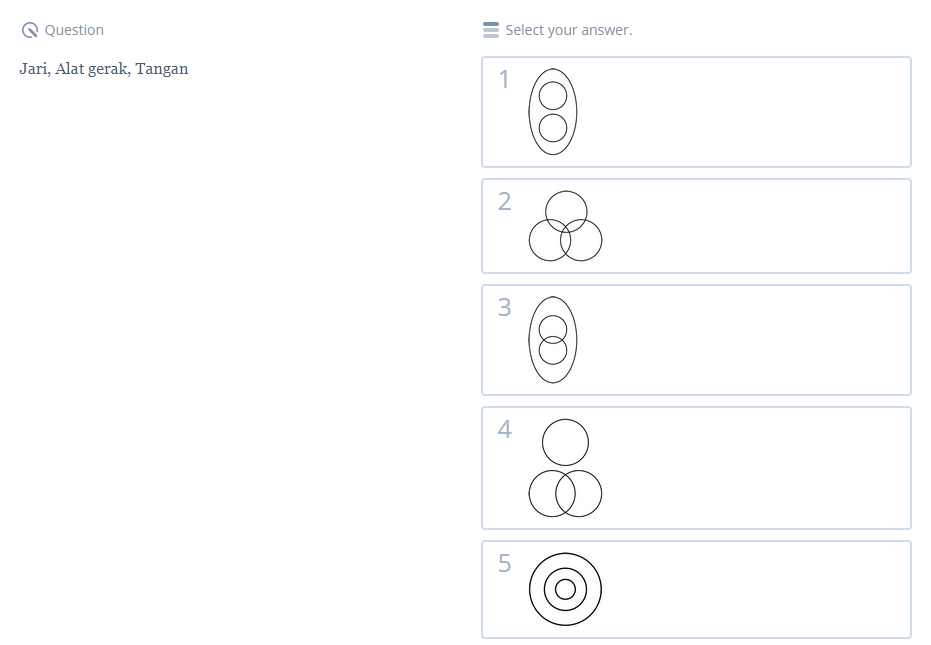Click the number 2 answer label
The height and width of the screenshot is (645, 931).
[x=504, y=202]
